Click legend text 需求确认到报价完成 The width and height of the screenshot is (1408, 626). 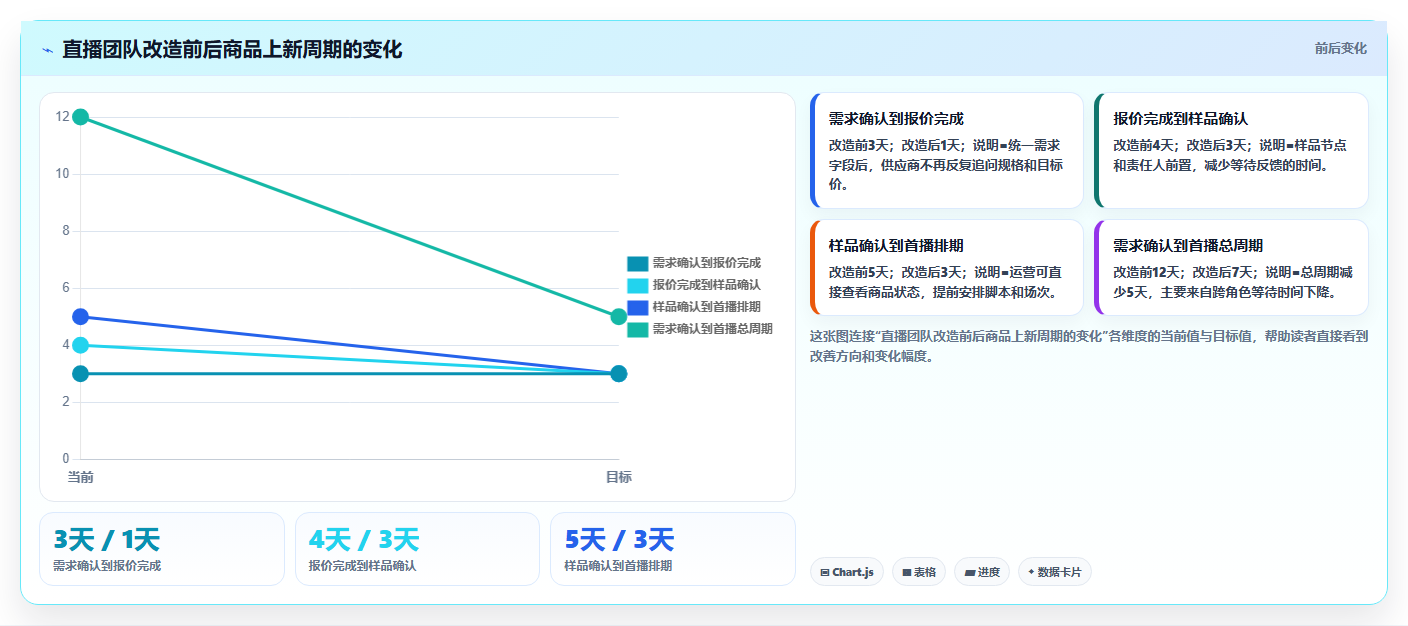[x=707, y=263]
